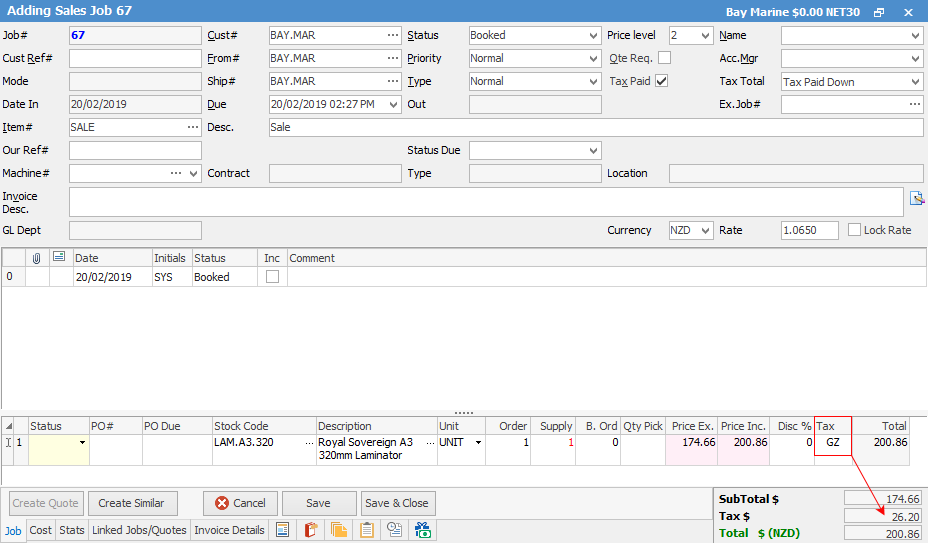Click the document form icon tab at bottom

tap(283, 530)
